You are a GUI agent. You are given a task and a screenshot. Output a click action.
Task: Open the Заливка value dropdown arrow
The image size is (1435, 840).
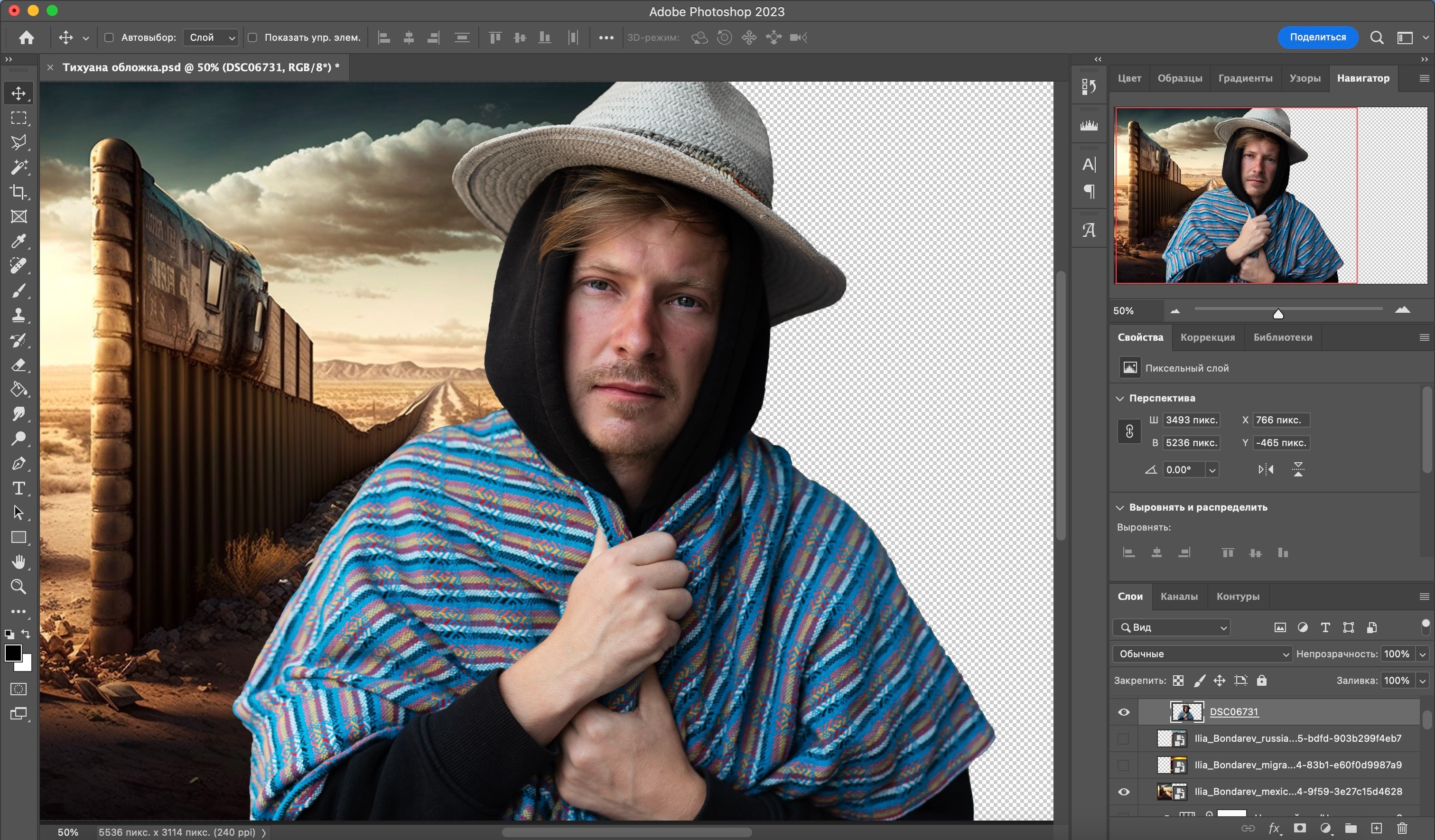[1423, 681]
